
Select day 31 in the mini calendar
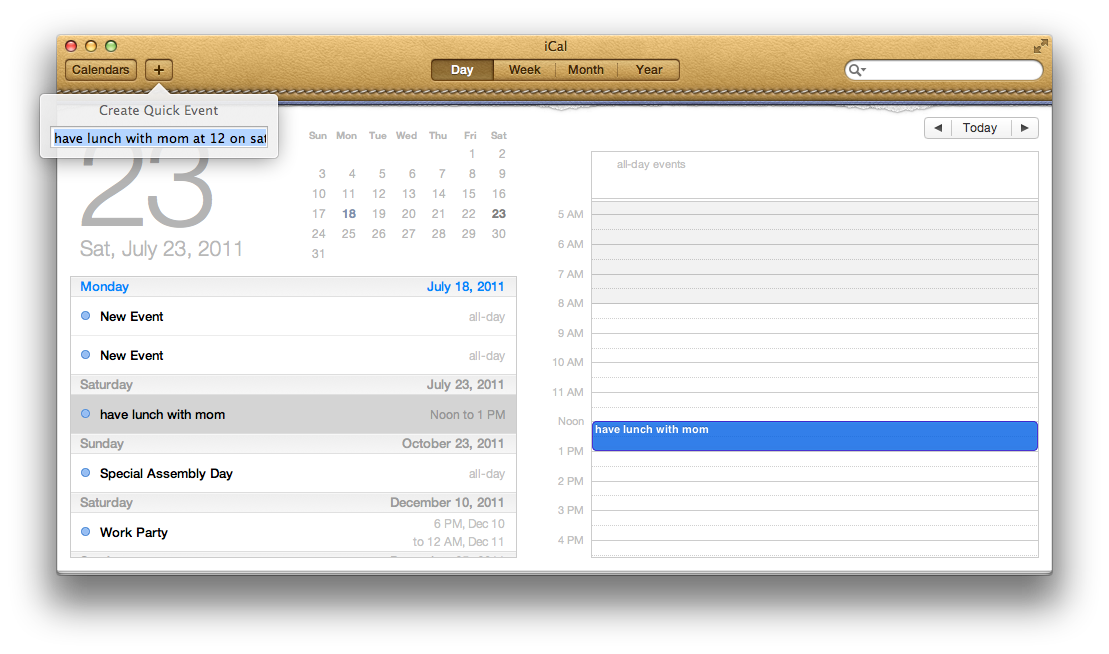click(x=318, y=254)
